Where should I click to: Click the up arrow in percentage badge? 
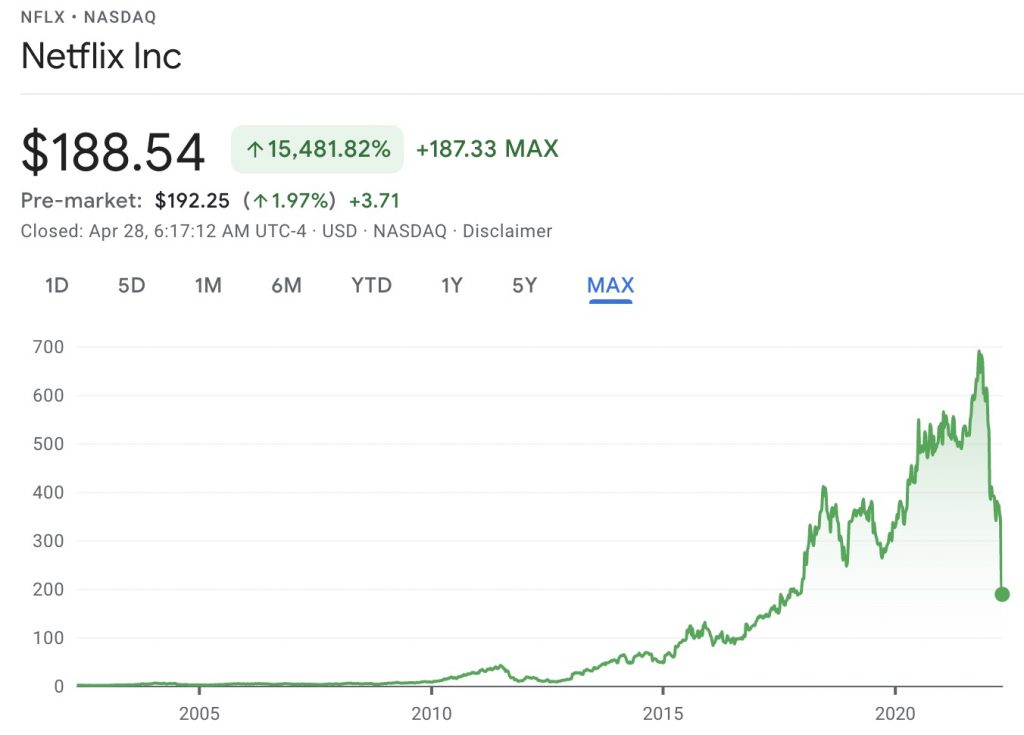click(x=254, y=150)
